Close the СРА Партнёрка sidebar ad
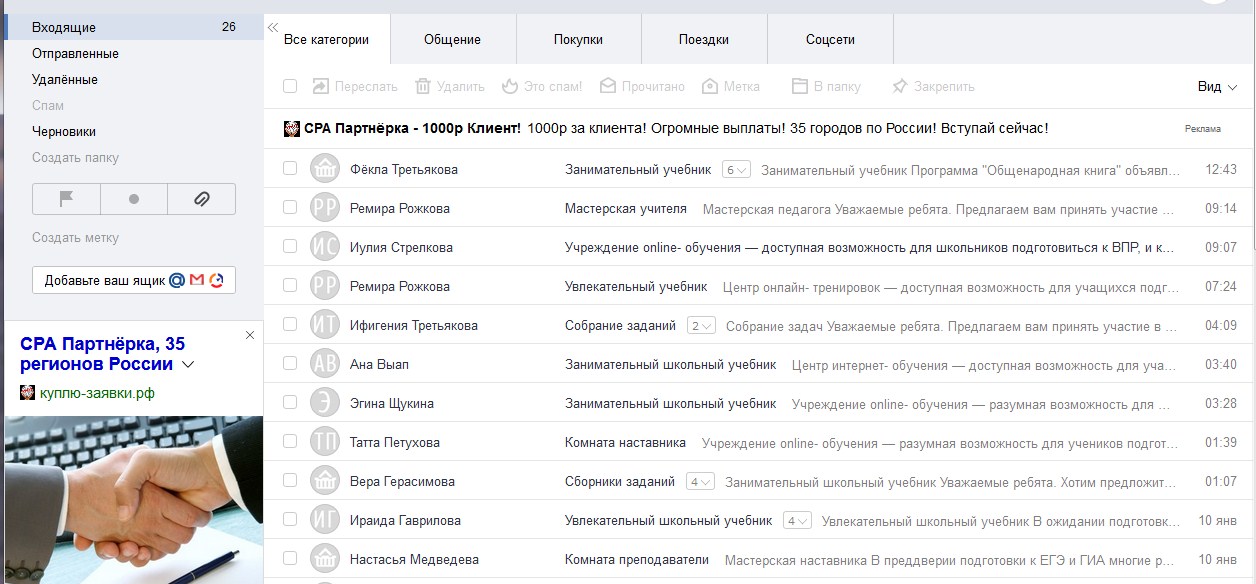1256x584 pixels. tap(250, 336)
